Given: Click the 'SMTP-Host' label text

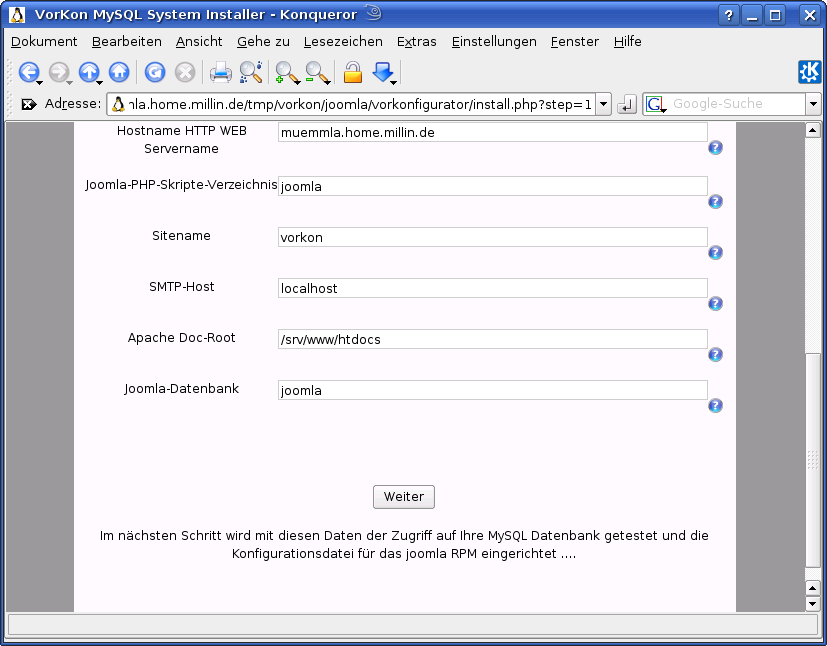Looking at the screenshot, I should [181, 287].
